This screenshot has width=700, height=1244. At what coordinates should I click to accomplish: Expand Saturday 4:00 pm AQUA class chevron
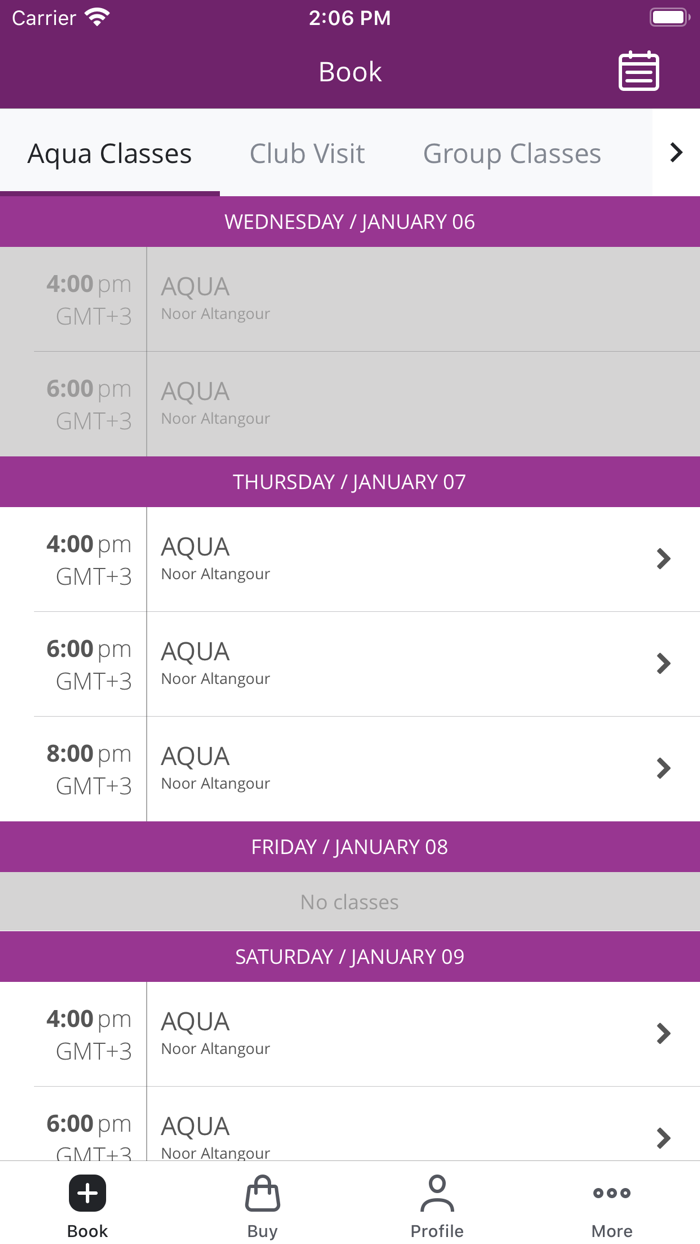tap(663, 1034)
